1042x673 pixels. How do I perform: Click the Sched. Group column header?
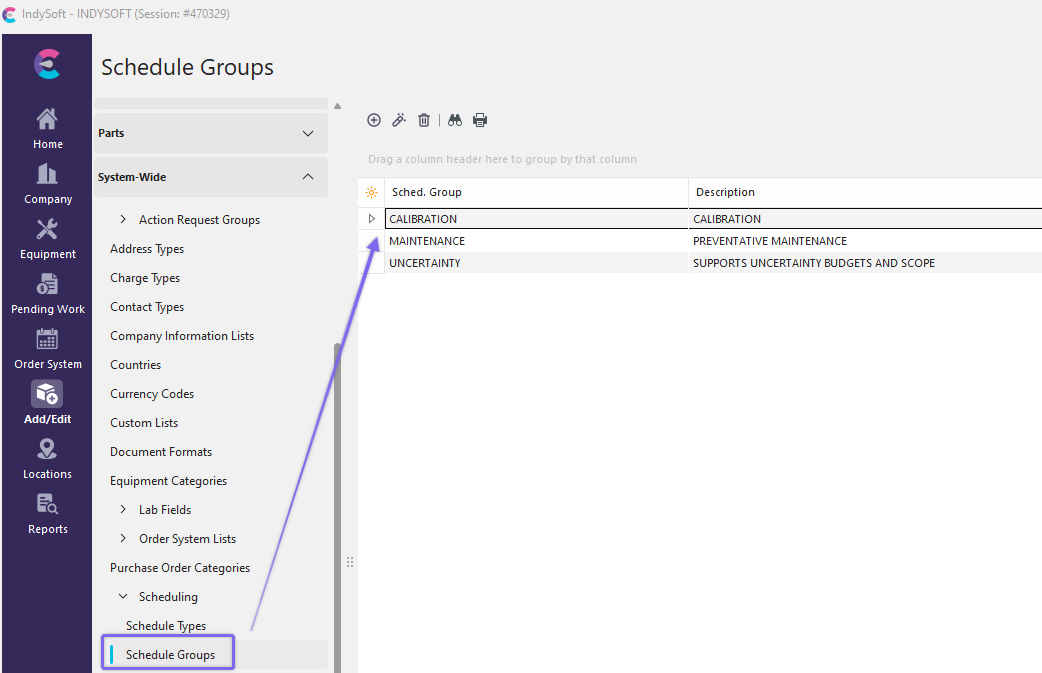(x=427, y=192)
